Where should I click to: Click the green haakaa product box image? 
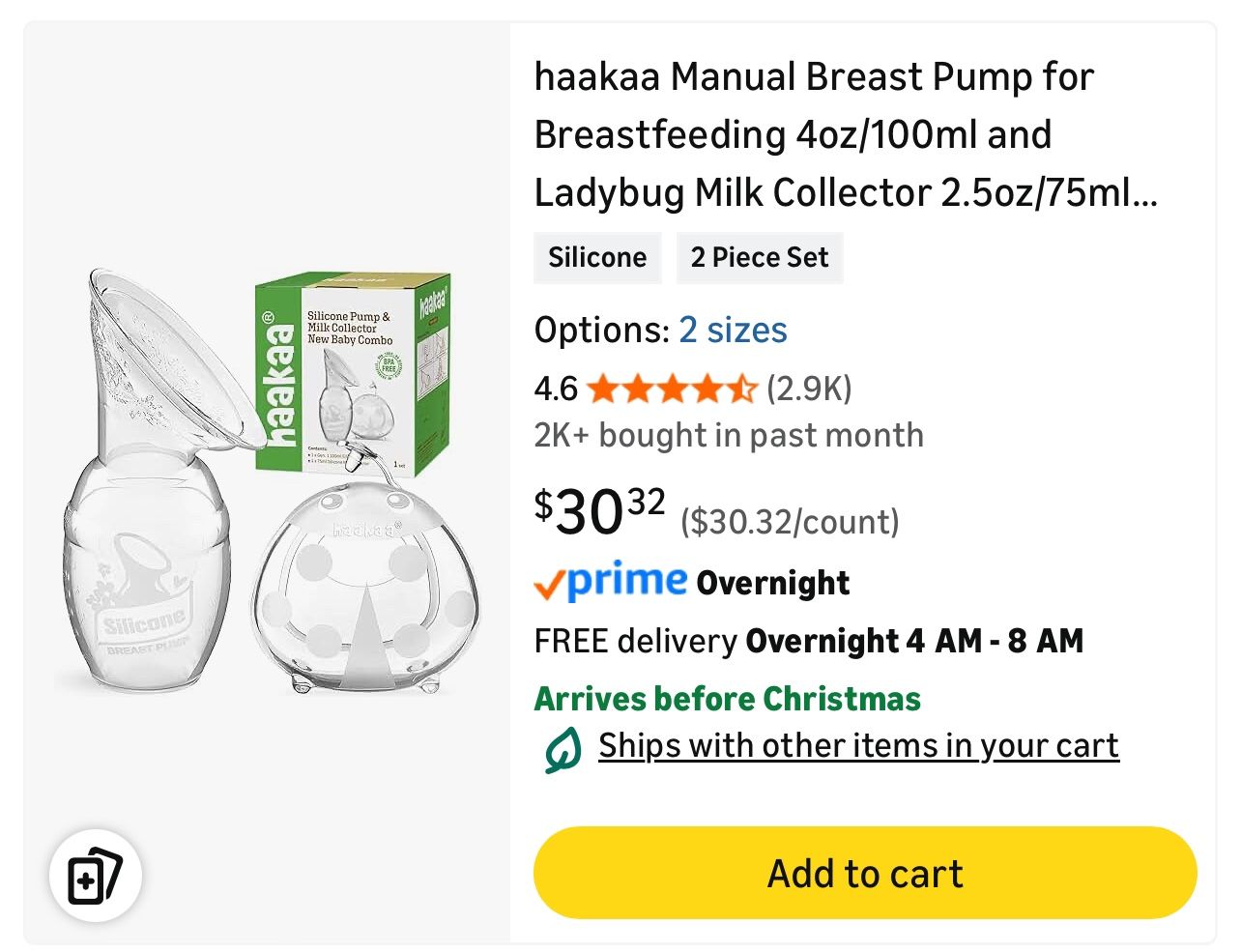tap(351, 372)
